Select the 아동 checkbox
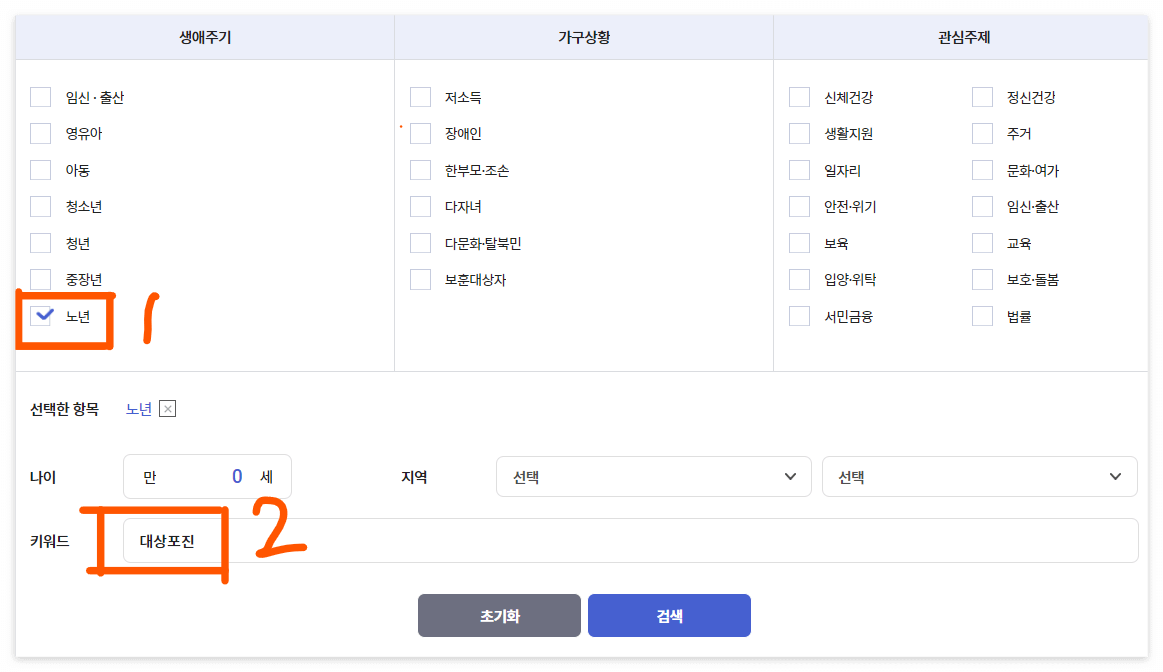Viewport: 1163px width, 672px height. point(40,170)
